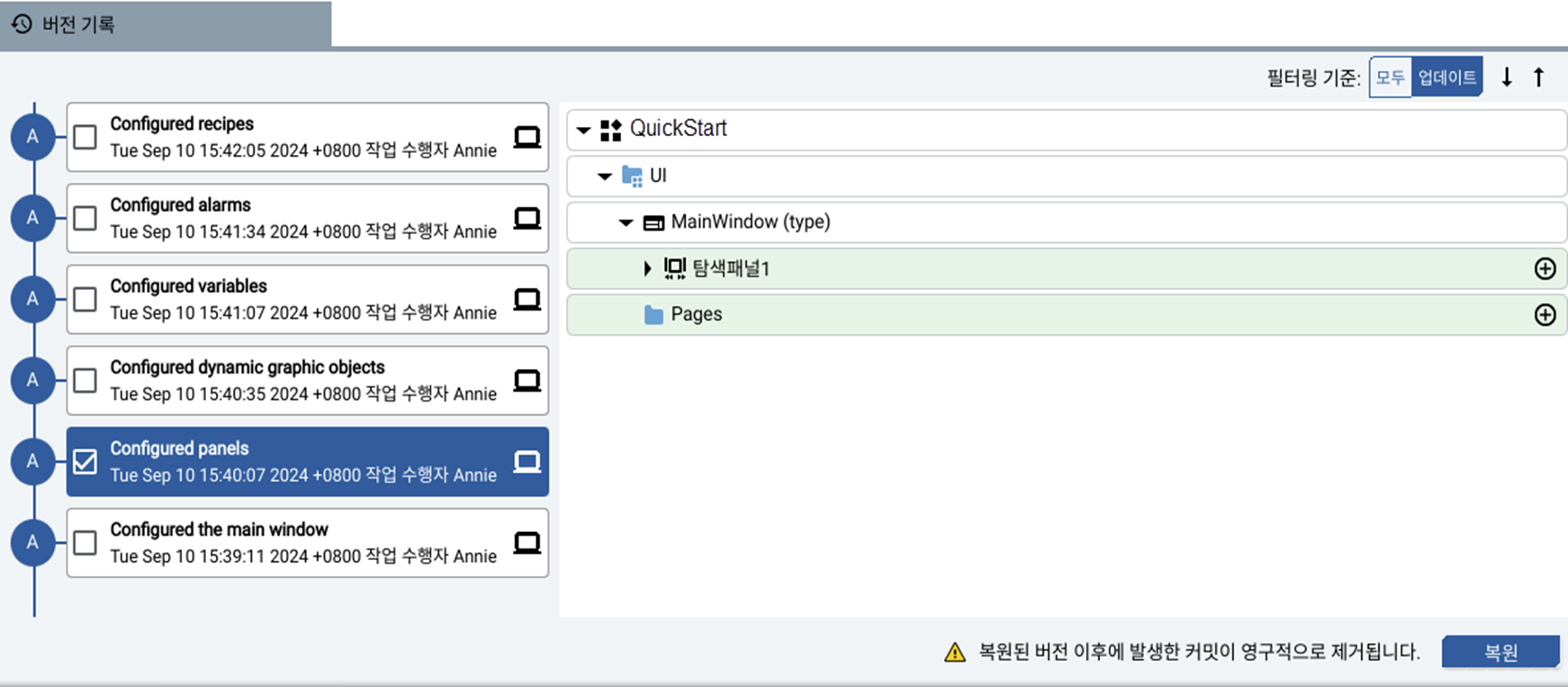Expand the 탐색패널1 node
Viewport: 1568px width, 687px height.
pyautogui.click(x=646, y=268)
